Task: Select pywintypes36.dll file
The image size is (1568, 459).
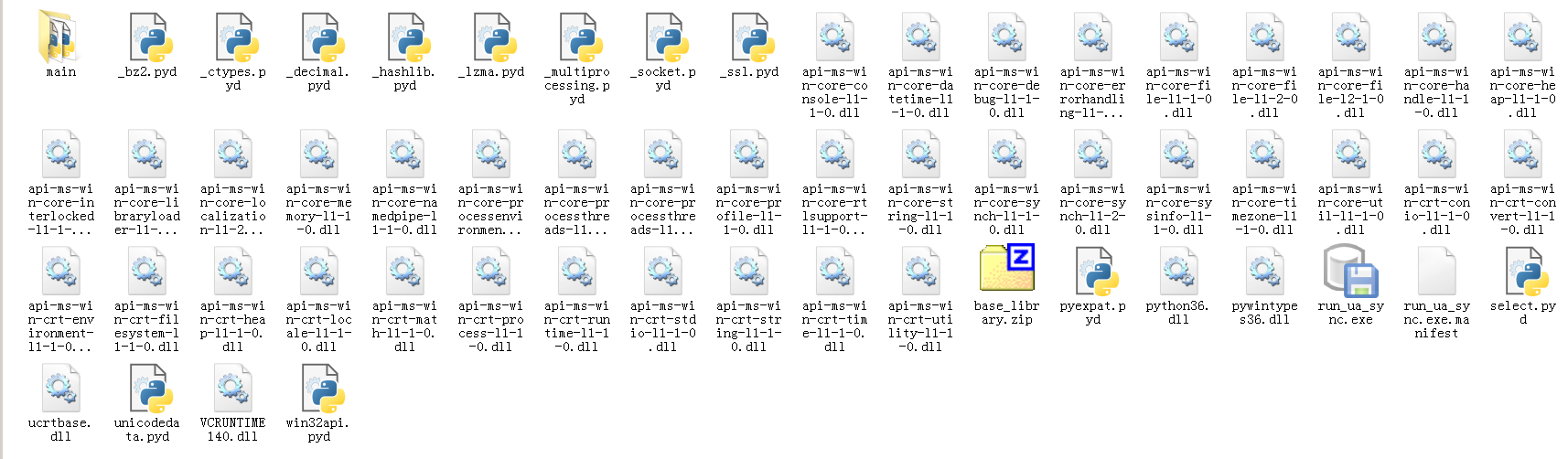Action: tap(1265, 272)
